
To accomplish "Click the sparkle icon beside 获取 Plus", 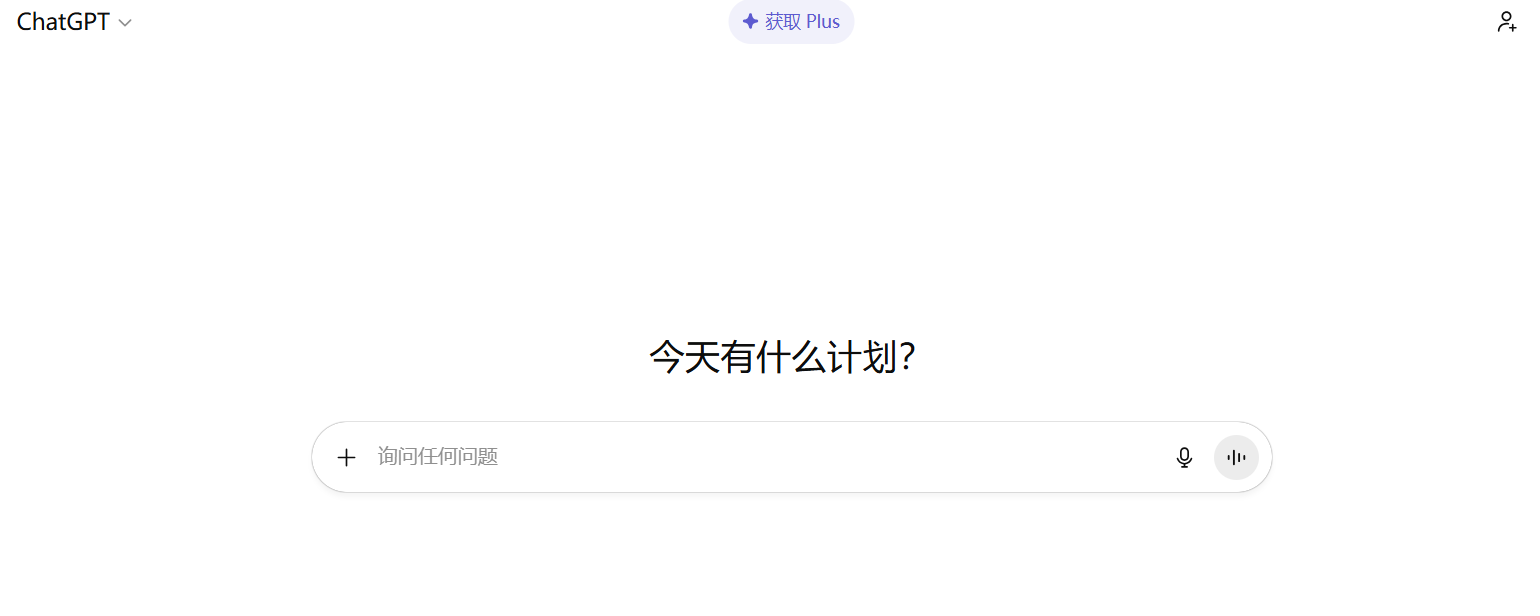I will (x=750, y=21).
